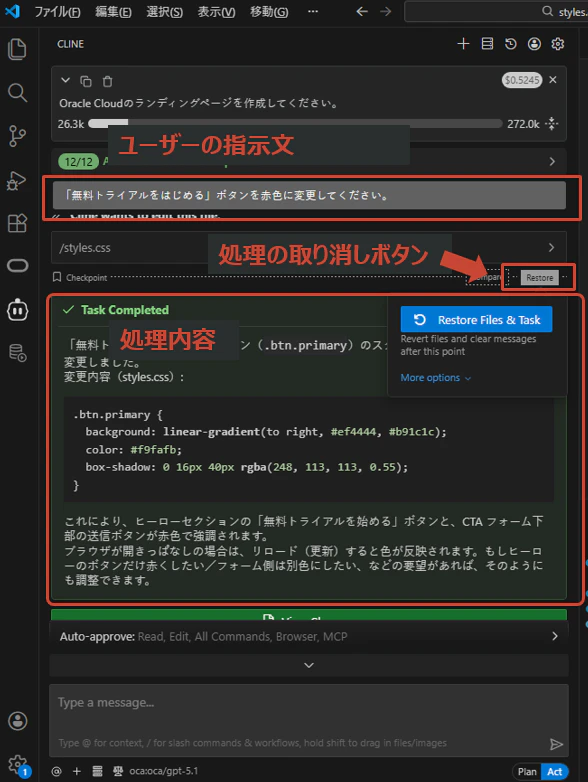The width and height of the screenshot is (588, 782).
Task: Open the Manage gear in activity bar
Action: click(x=17, y=764)
